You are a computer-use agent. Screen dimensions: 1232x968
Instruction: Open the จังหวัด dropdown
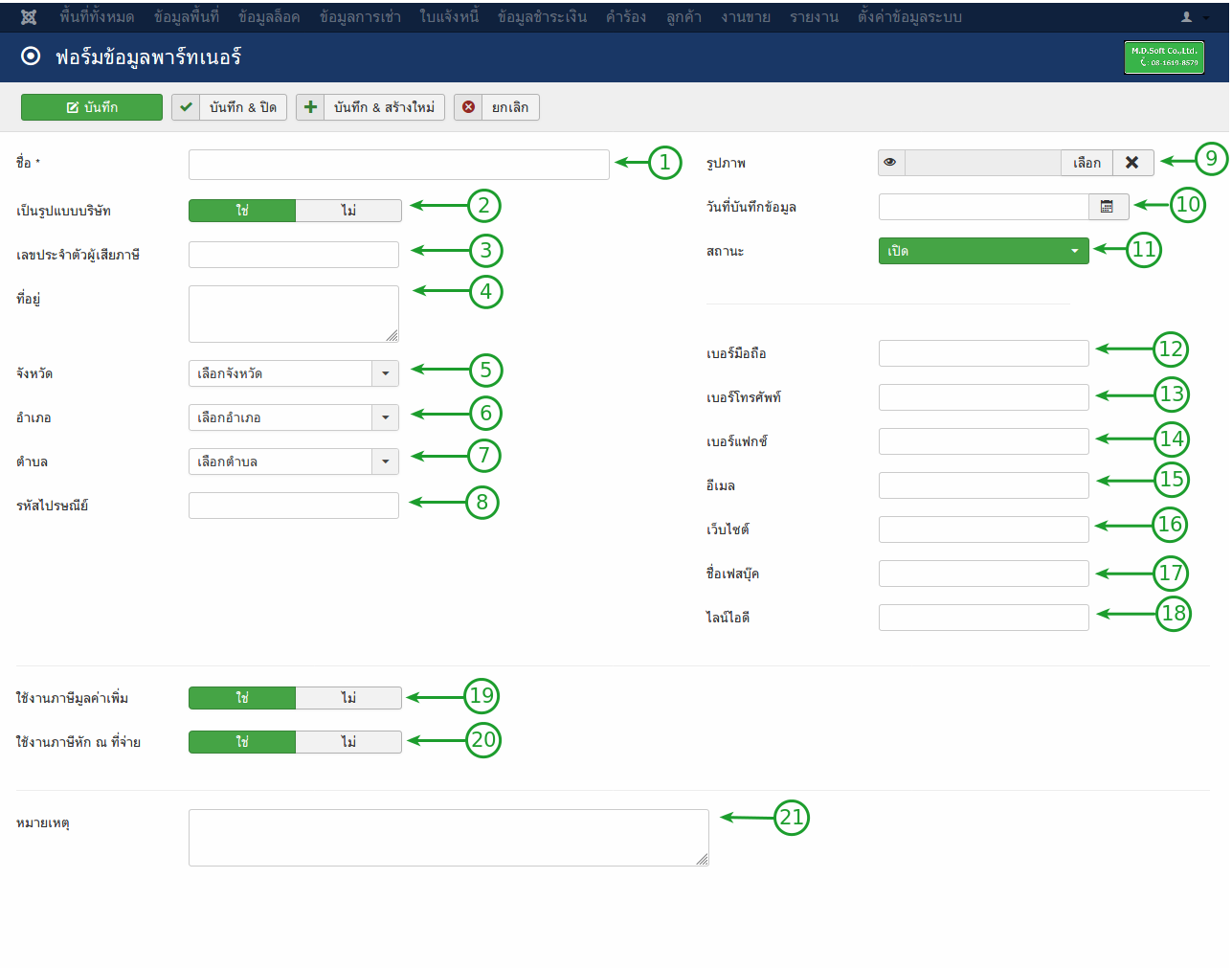point(293,373)
